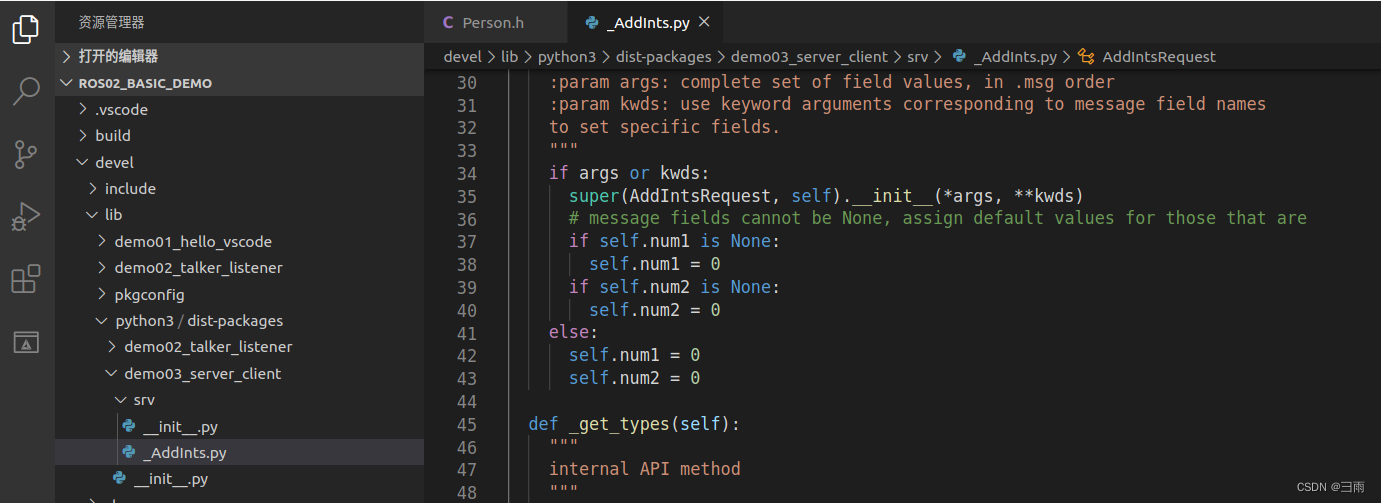The width and height of the screenshot is (1381, 503).
Task: Click 'to set specific fields.' line
Action: point(664,127)
